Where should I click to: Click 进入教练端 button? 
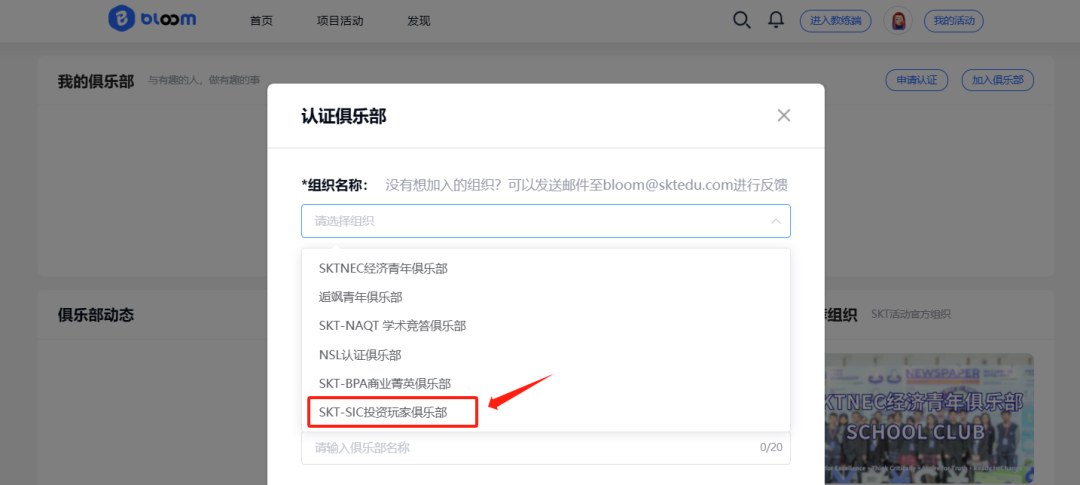coord(835,21)
